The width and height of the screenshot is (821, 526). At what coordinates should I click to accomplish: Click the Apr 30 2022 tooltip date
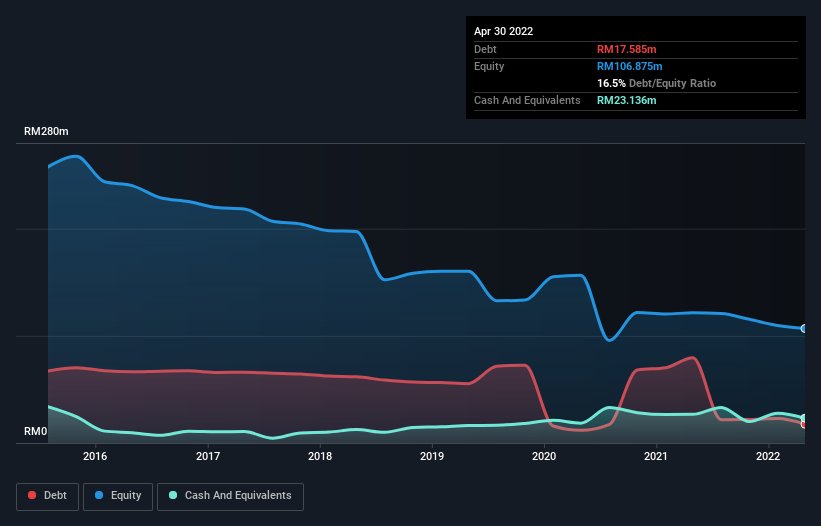pyautogui.click(x=503, y=31)
